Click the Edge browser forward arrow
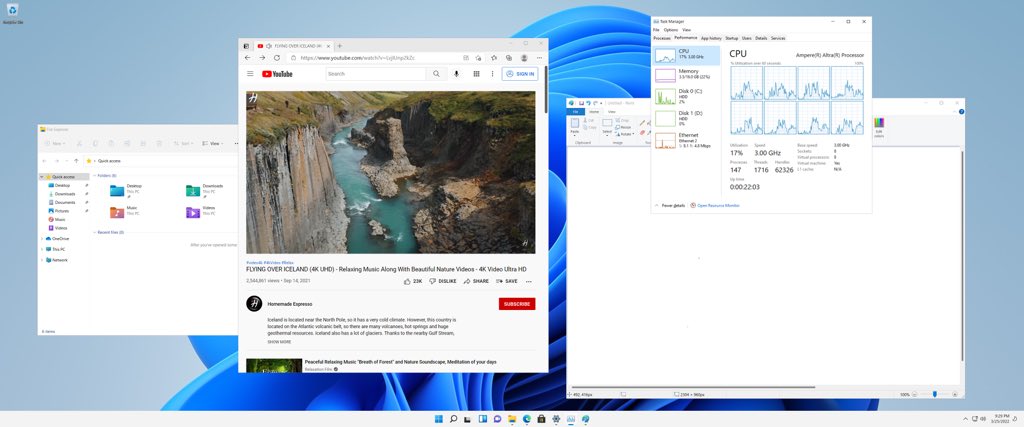The width and height of the screenshot is (1024, 427). click(x=263, y=57)
